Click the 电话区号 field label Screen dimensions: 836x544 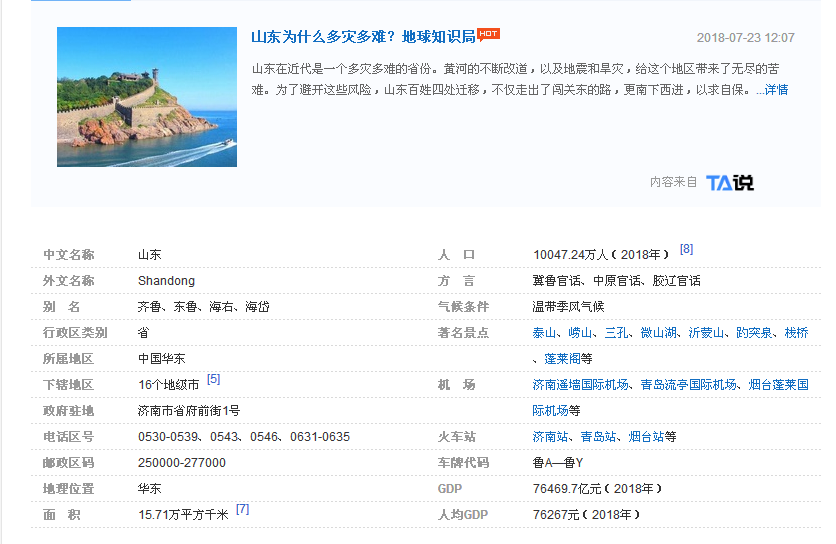[68, 437]
